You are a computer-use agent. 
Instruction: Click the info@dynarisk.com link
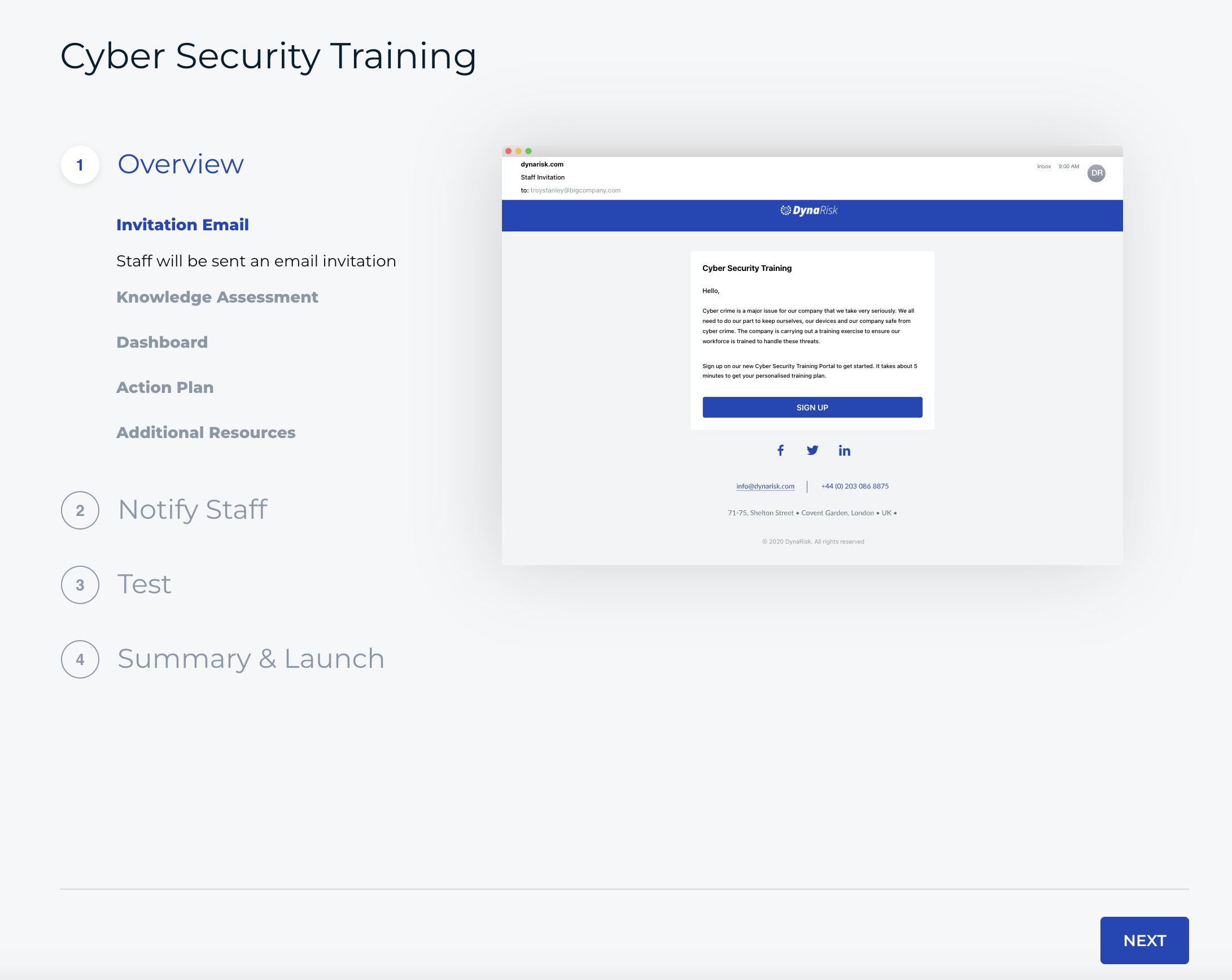(x=764, y=486)
